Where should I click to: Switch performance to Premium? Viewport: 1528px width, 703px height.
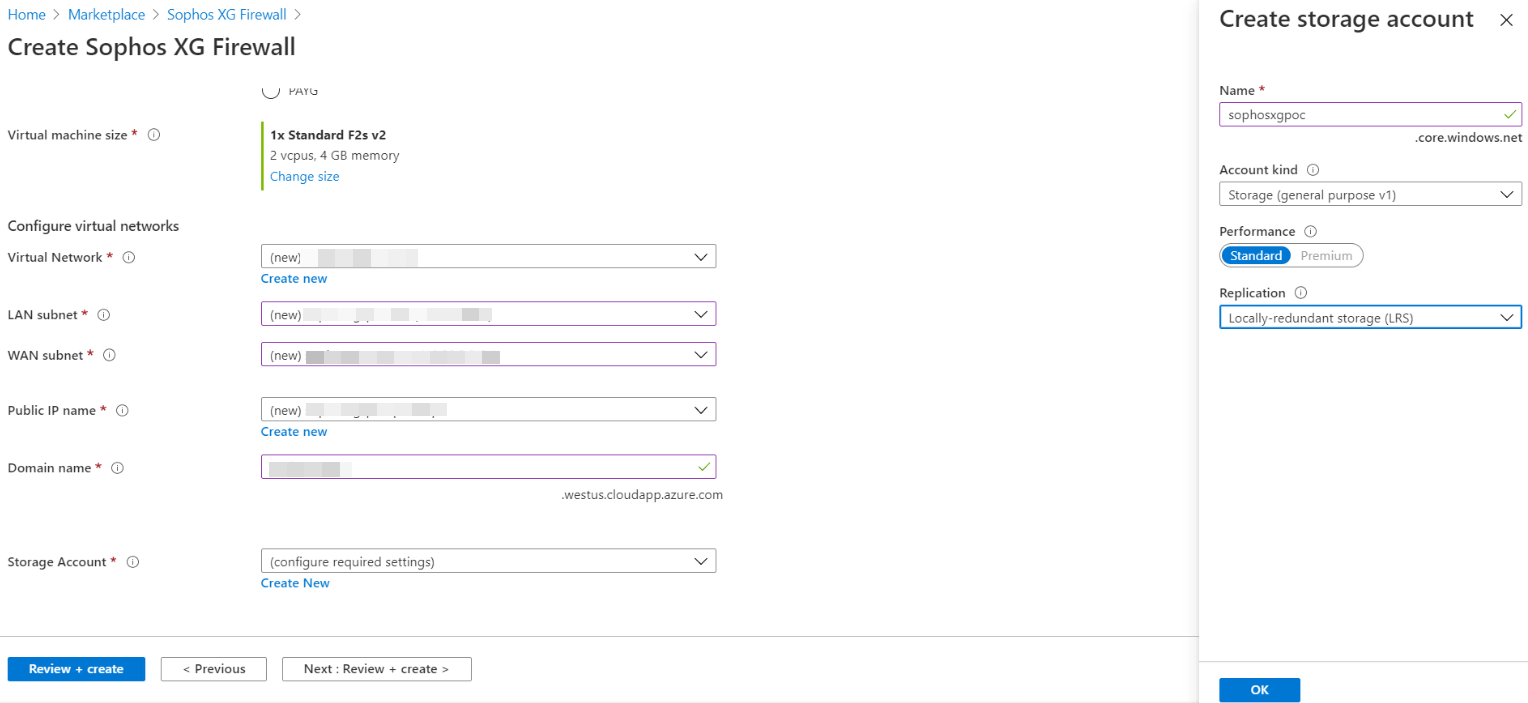click(1326, 256)
